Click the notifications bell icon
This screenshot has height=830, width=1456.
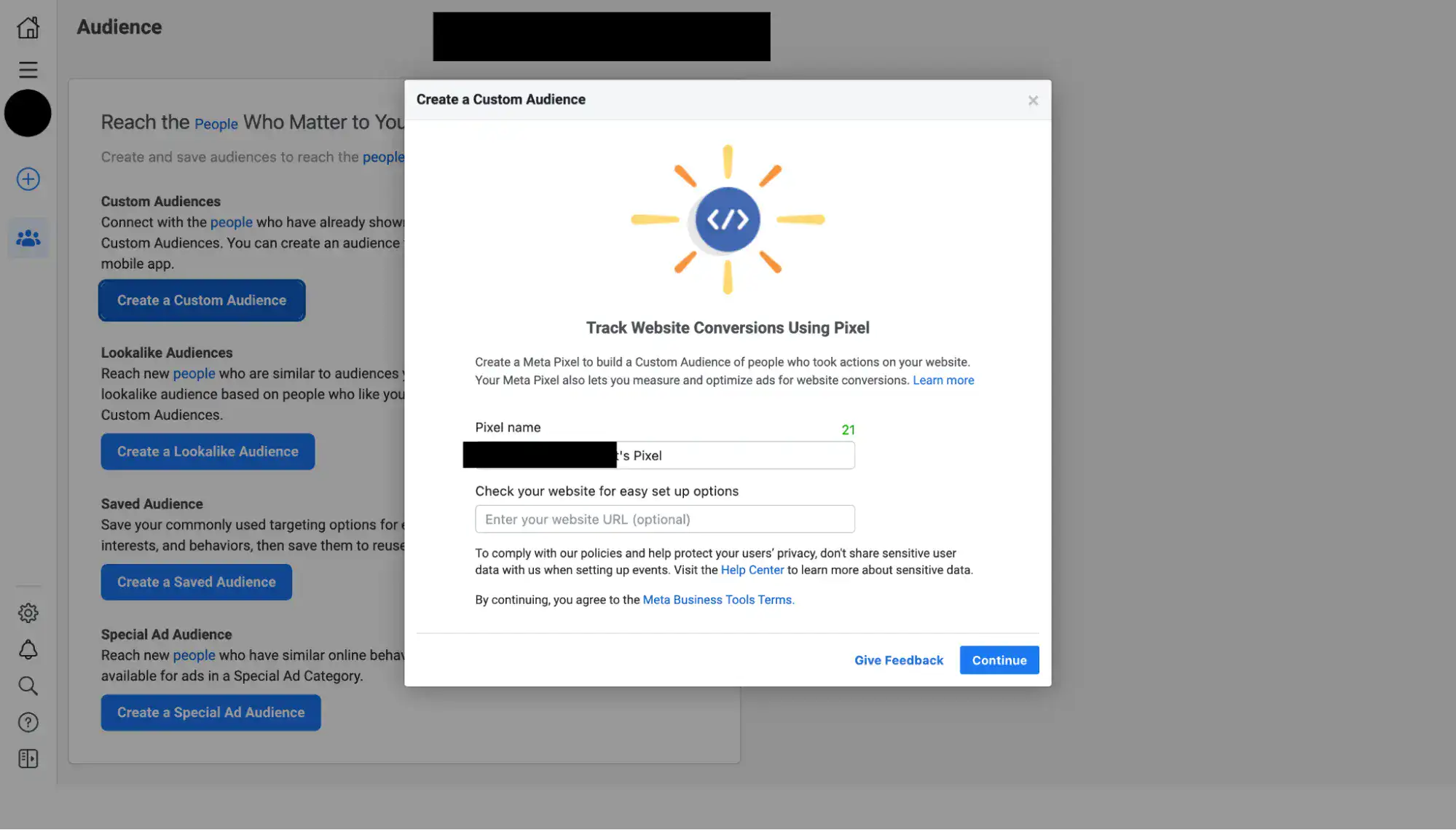pyautogui.click(x=28, y=649)
